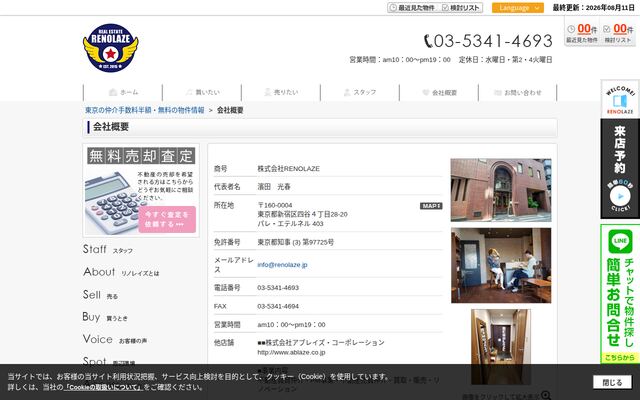This screenshot has height=400, width=640.
Task: Open お問い合わせ menu item
Action: click(518, 93)
